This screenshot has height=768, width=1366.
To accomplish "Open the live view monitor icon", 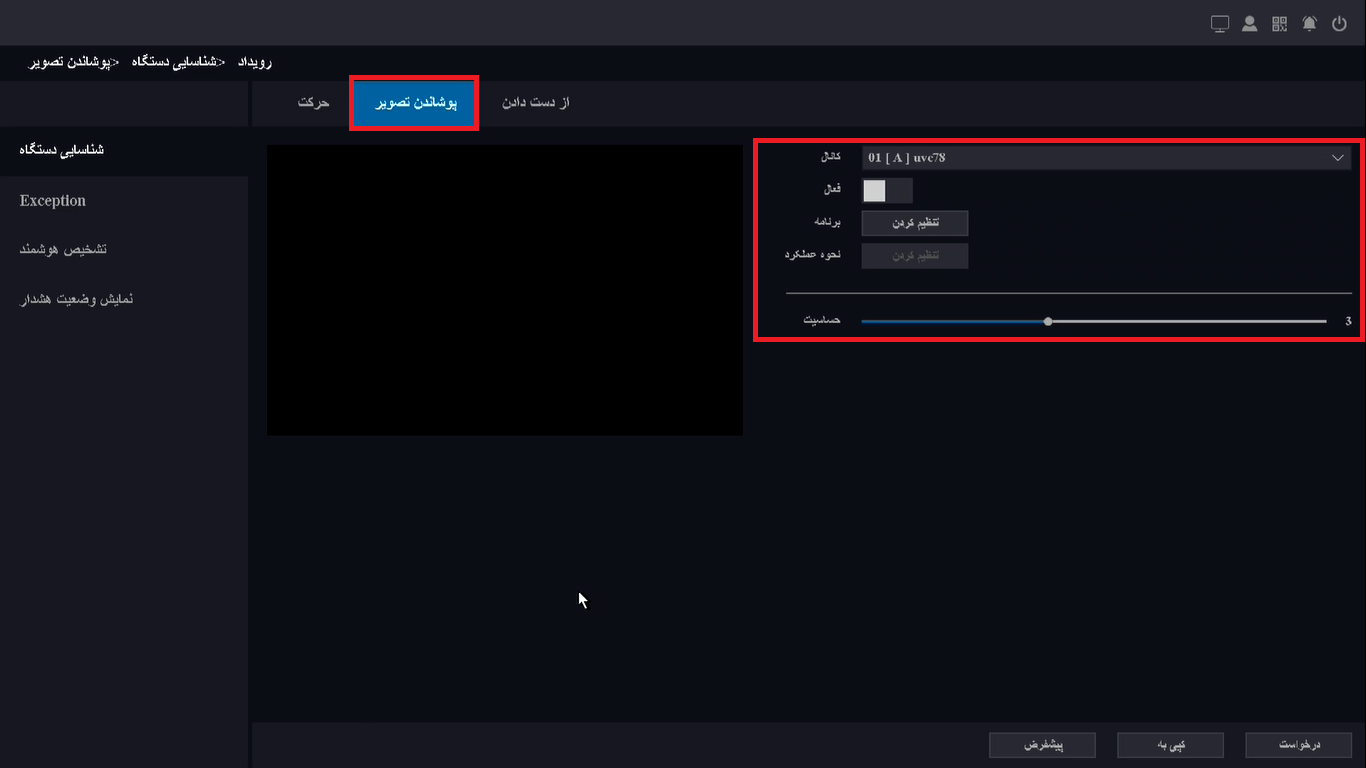I will click(1220, 24).
